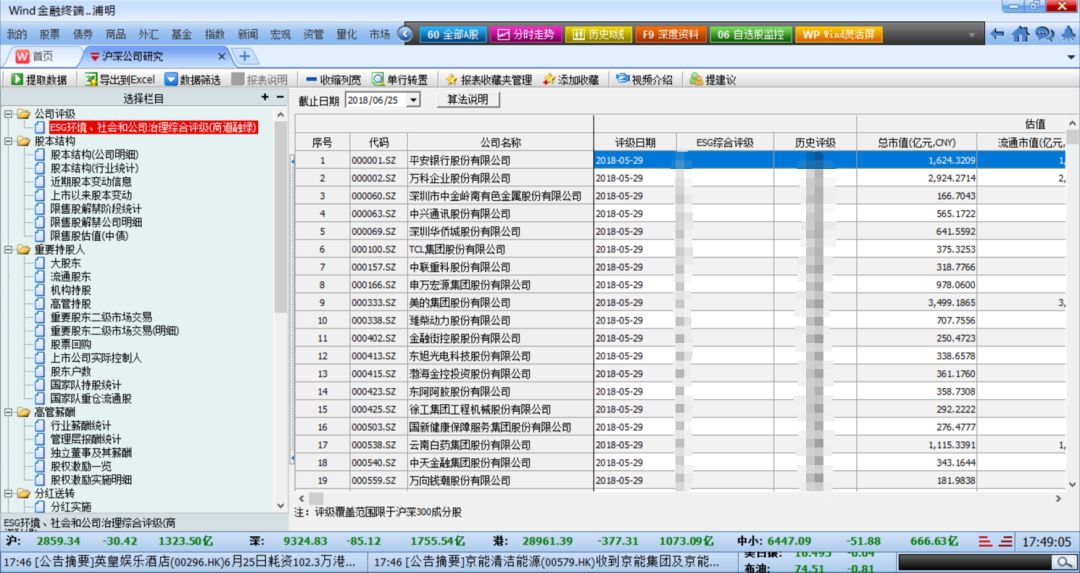1080x573 pixels.
Task: Click the 算法说明 button
Action: click(x=468, y=100)
